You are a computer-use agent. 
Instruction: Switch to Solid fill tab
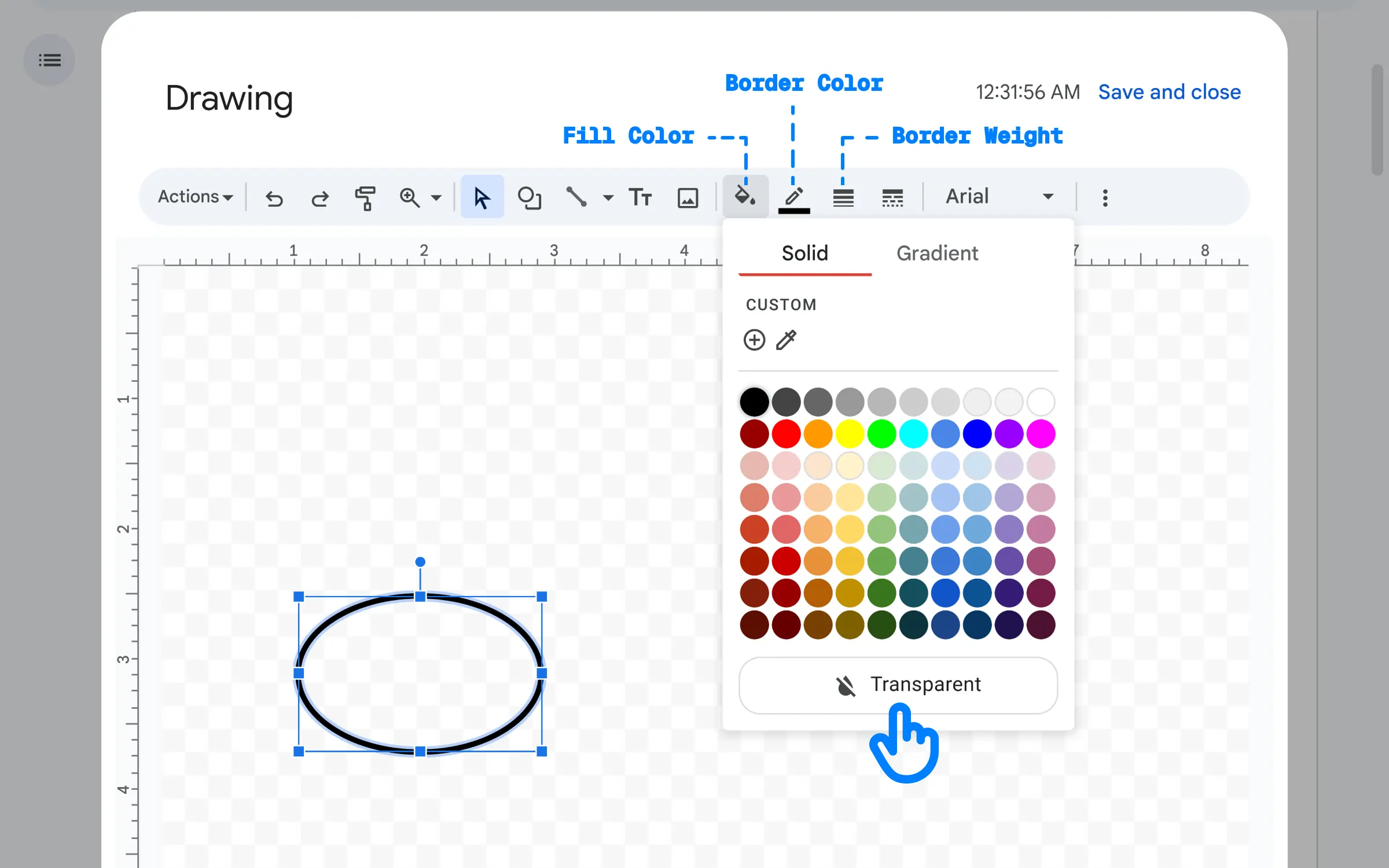pyautogui.click(x=805, y=253)
